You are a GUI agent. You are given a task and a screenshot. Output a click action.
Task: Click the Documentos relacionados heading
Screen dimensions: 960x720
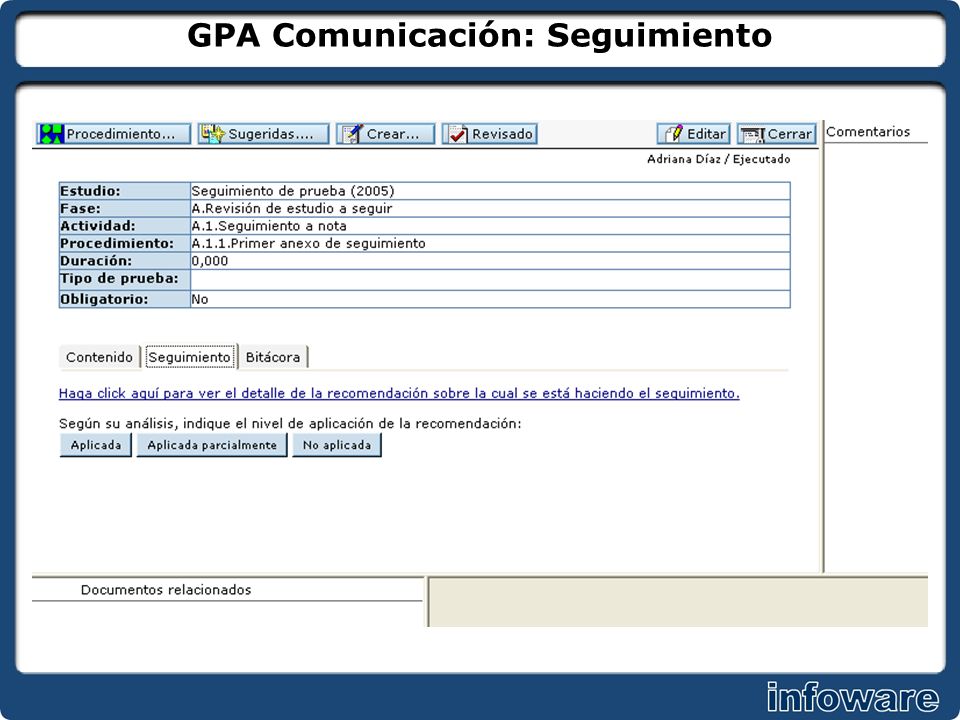pyautogui.click(x=166, y=590)
